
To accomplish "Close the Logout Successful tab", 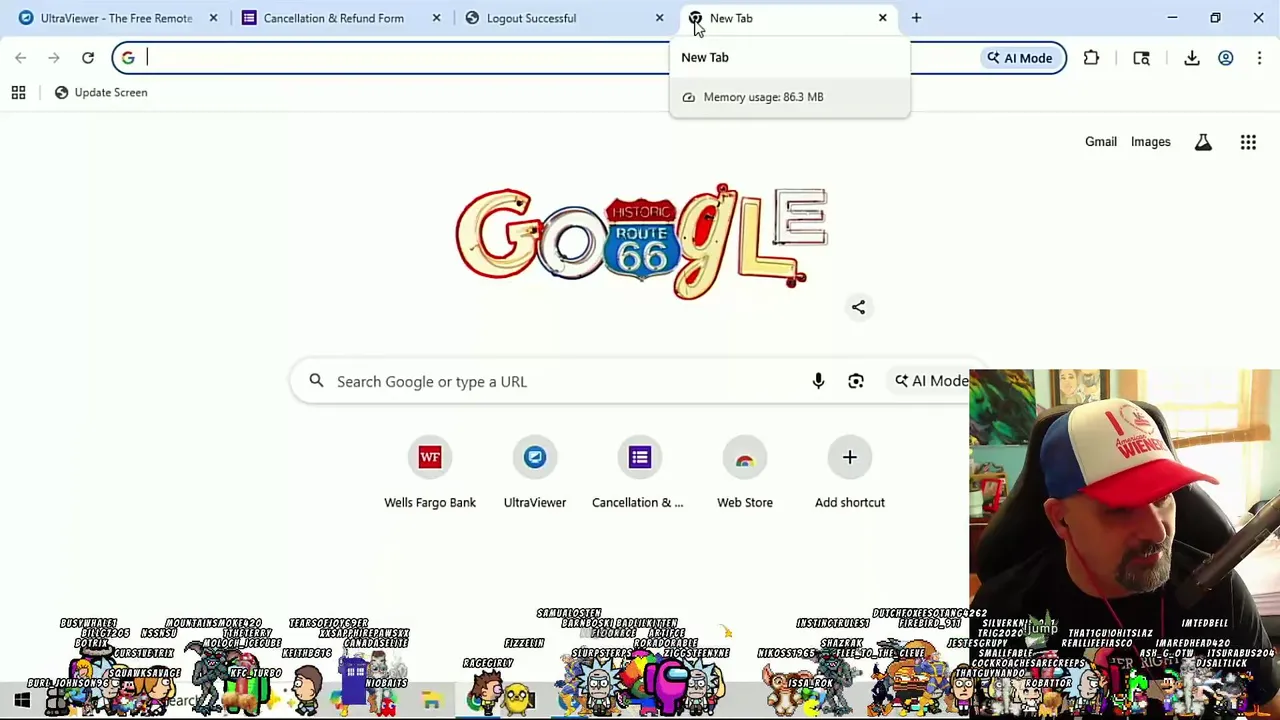I will [x=659, y=18].
